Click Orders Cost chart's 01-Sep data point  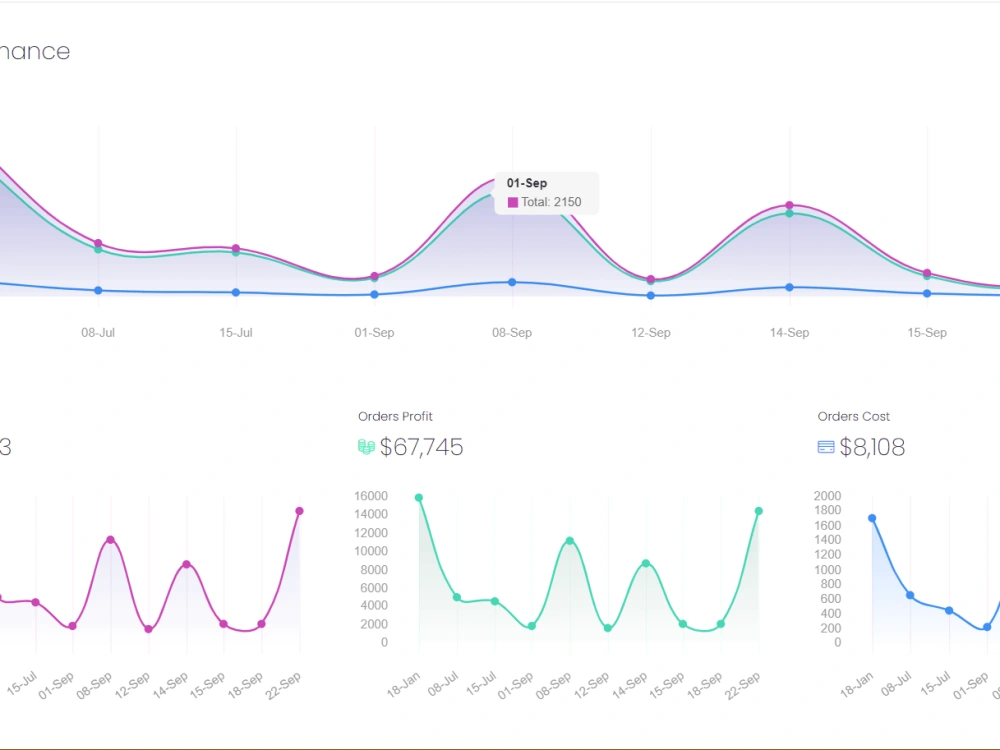987,627
